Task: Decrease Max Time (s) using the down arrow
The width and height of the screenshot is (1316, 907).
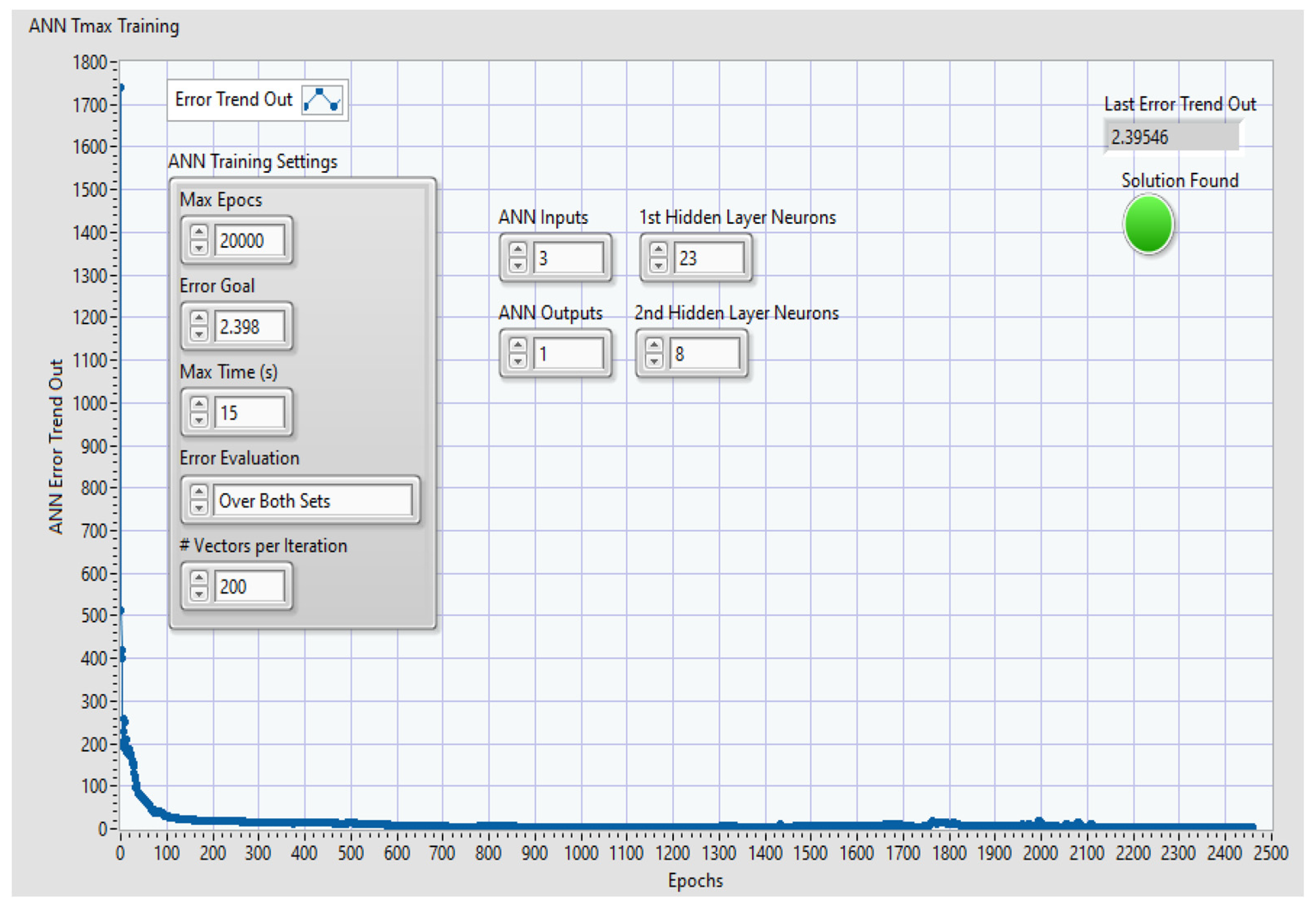Action: (x=199, y=420)
